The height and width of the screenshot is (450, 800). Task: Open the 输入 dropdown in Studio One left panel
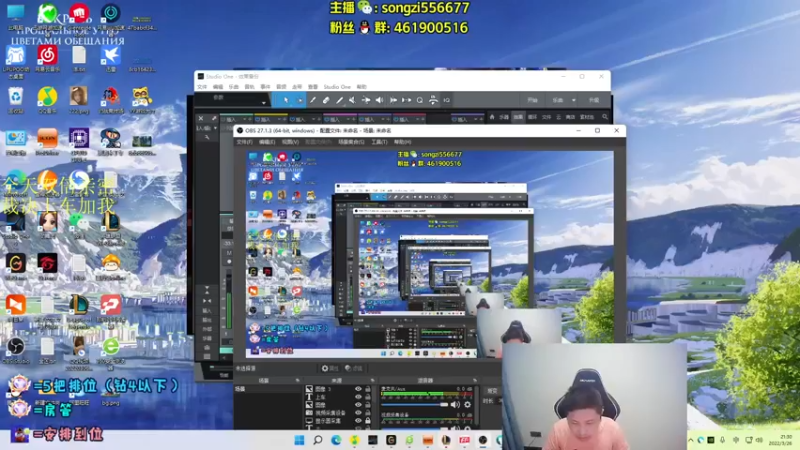(x=215, y=128)
